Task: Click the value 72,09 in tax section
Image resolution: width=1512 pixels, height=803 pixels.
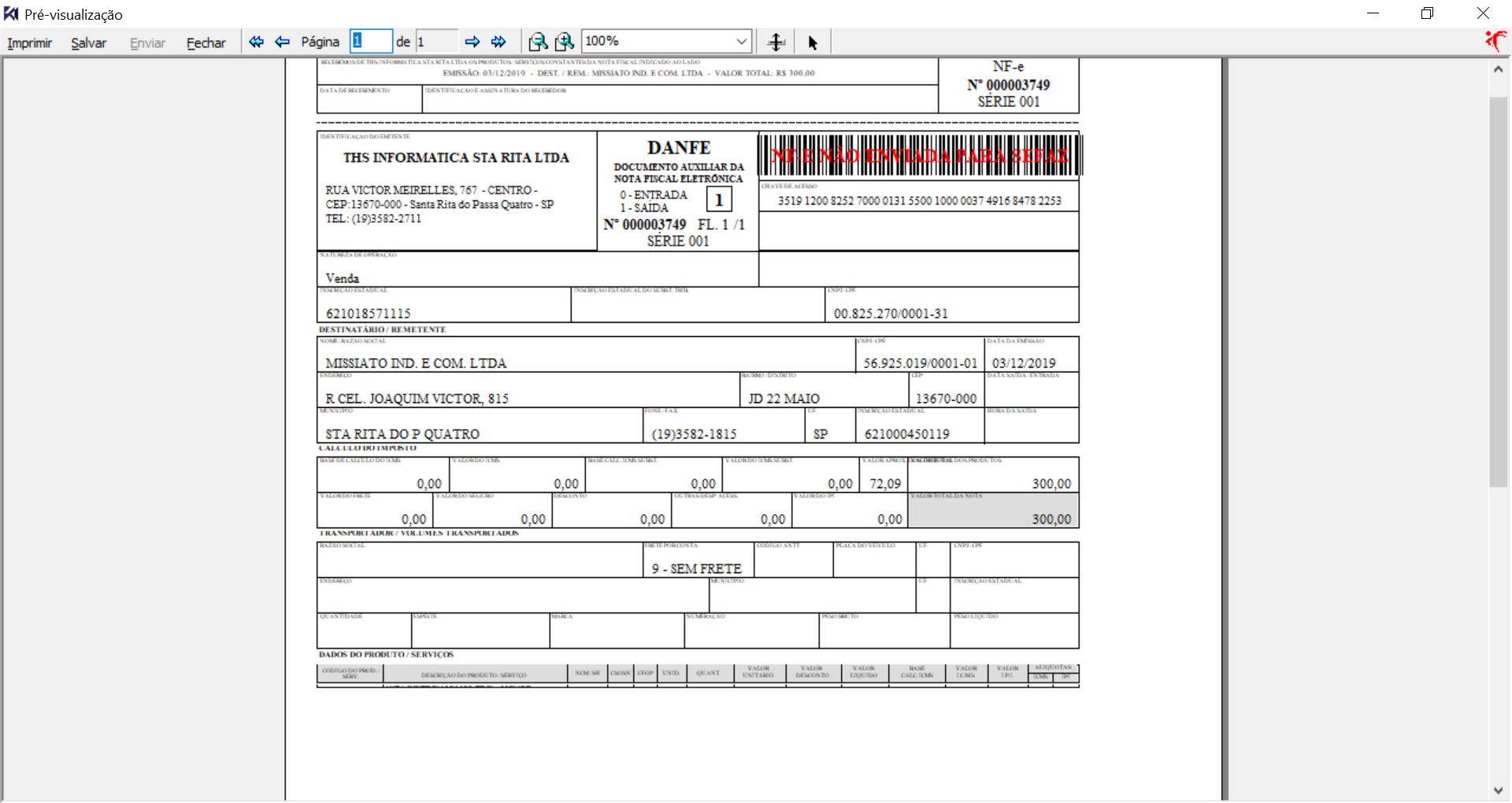Action: [x=885, y=483]
